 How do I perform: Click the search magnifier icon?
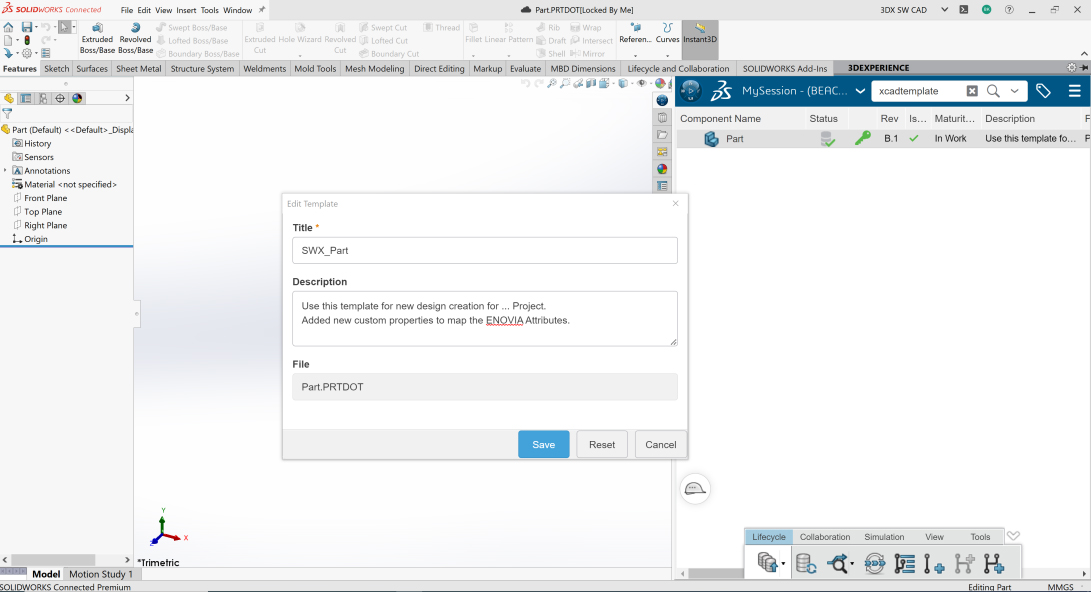(x=993, y=91)
